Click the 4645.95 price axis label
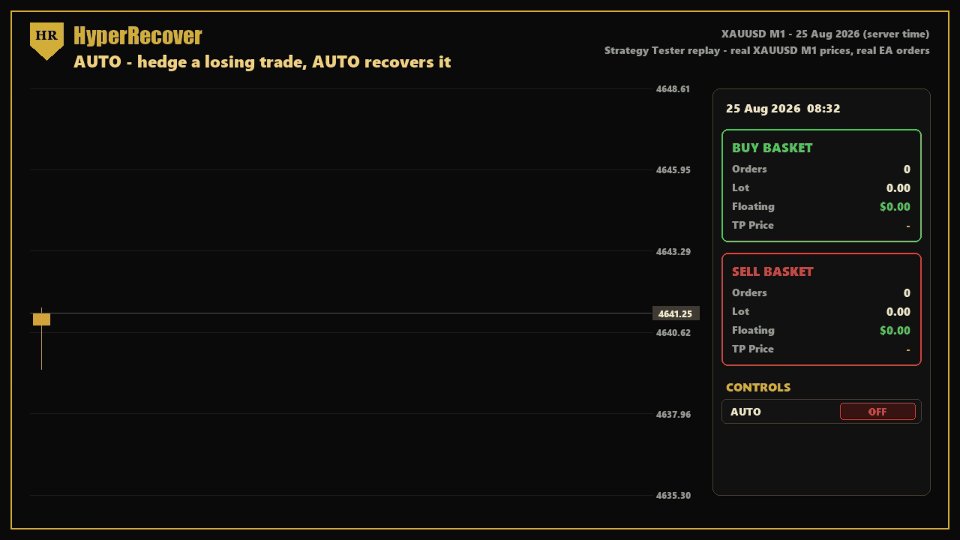The width and height of the screenshot is (960, 540). click(x=673, y=170)
